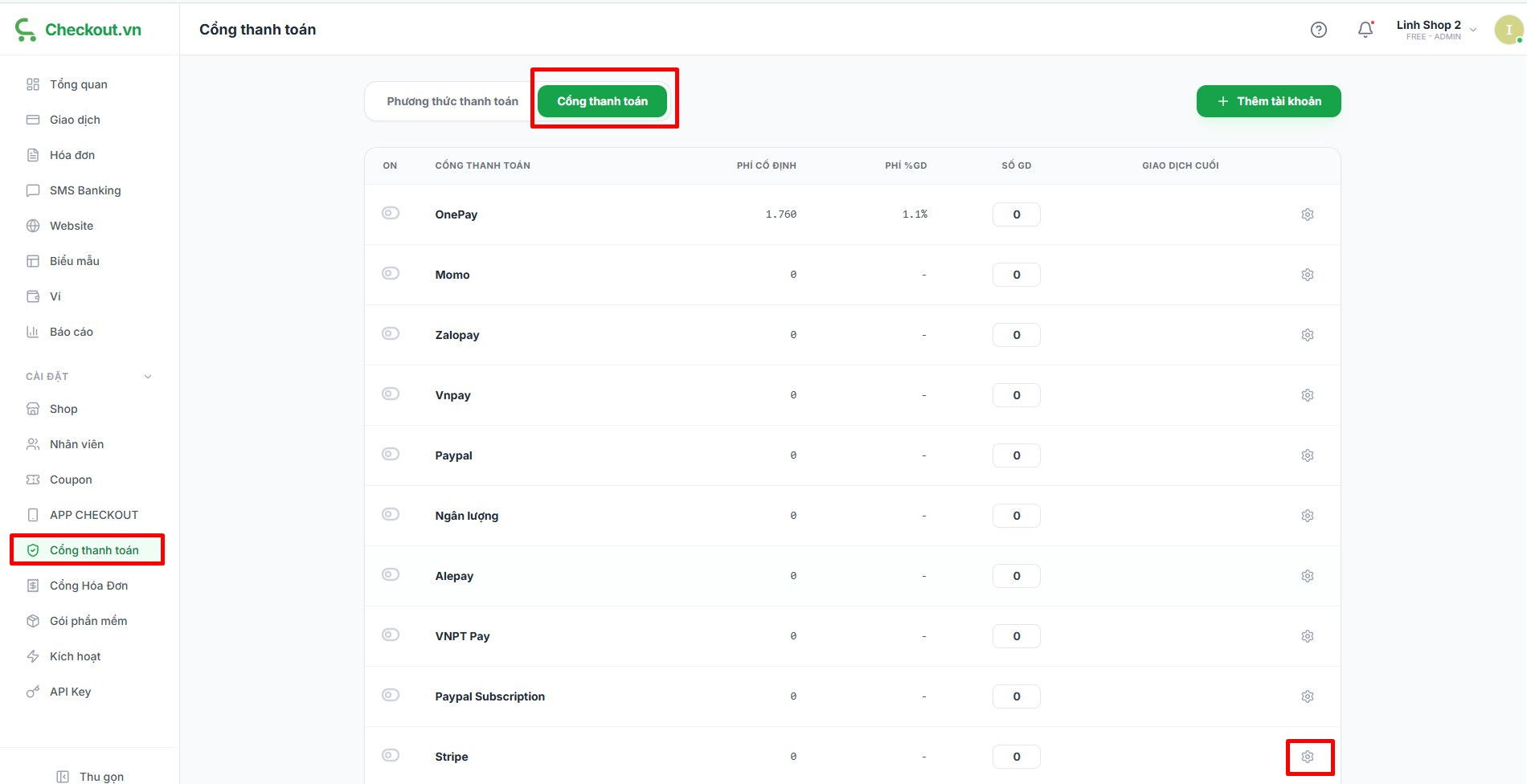Open settings gear for Stripe gateway
Viewport: 1527px width, 784px height.
pos(1307,757)
